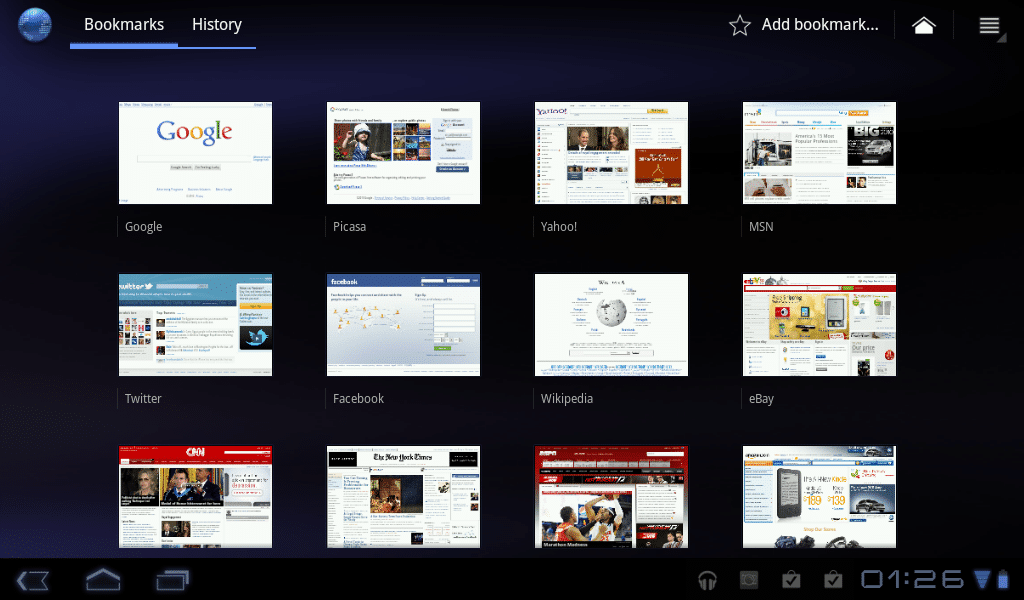Tap the second checkmark bag notification icon

833,580
